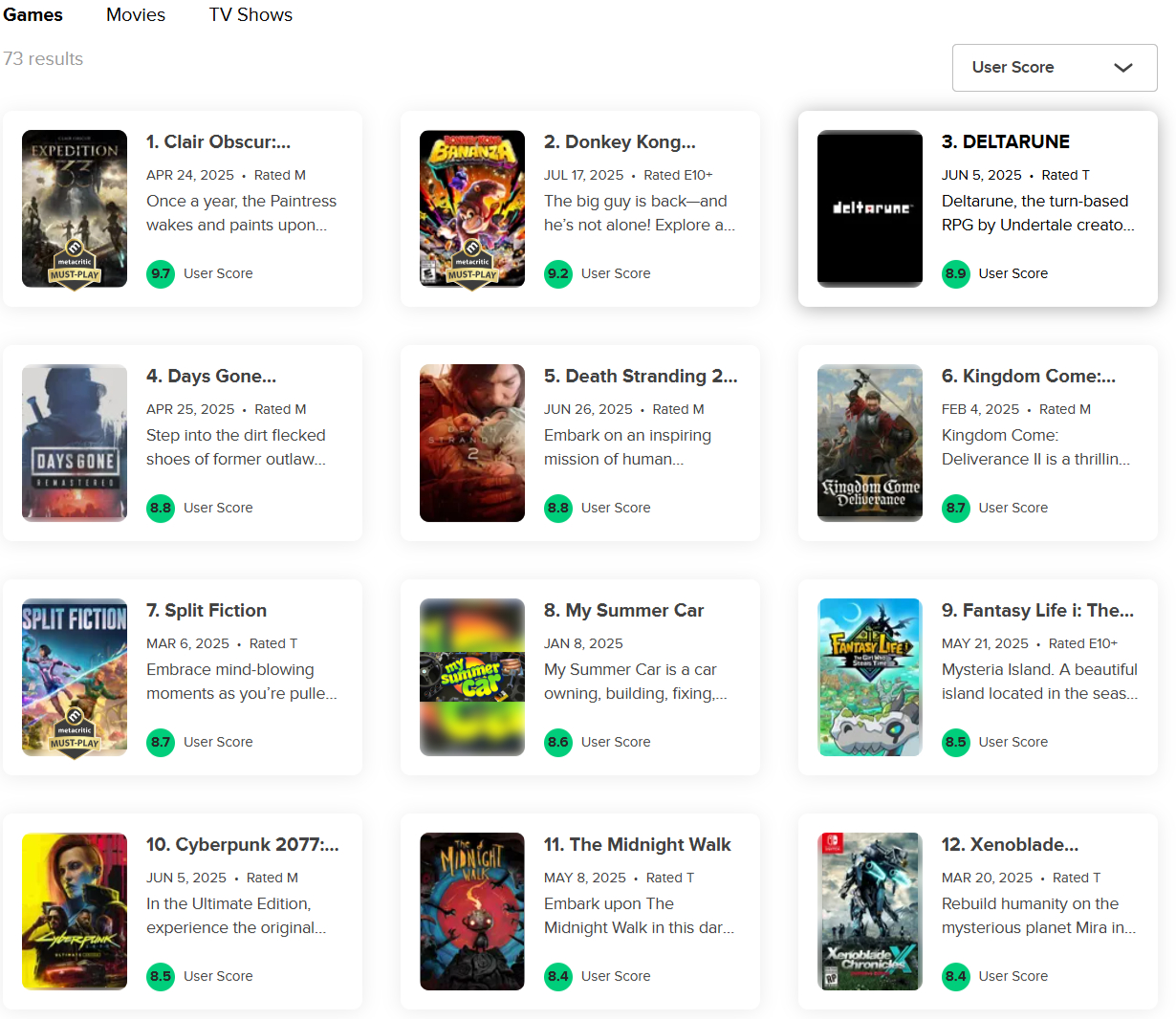Open the Fantasy Life cover thumbnail
The image size is (1176, 1019).
click(870, 677)
